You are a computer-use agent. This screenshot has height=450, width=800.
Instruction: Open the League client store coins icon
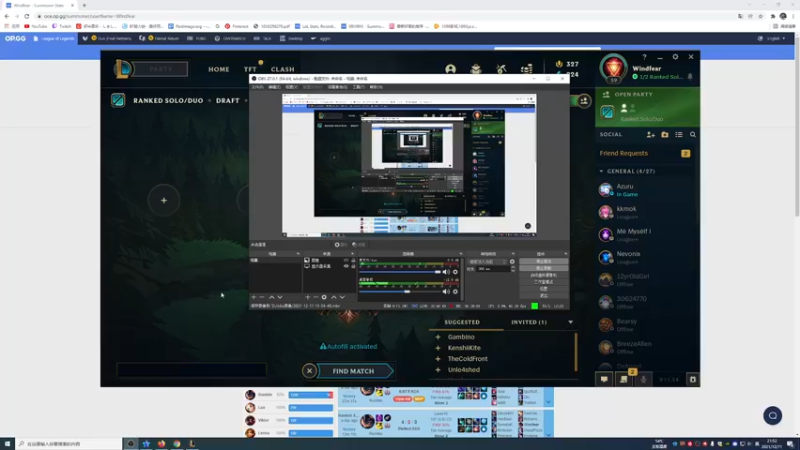point(527,69)
